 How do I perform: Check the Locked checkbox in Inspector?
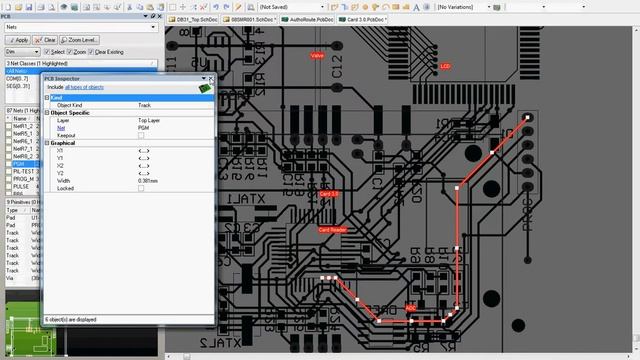click(x=141, y=188)
